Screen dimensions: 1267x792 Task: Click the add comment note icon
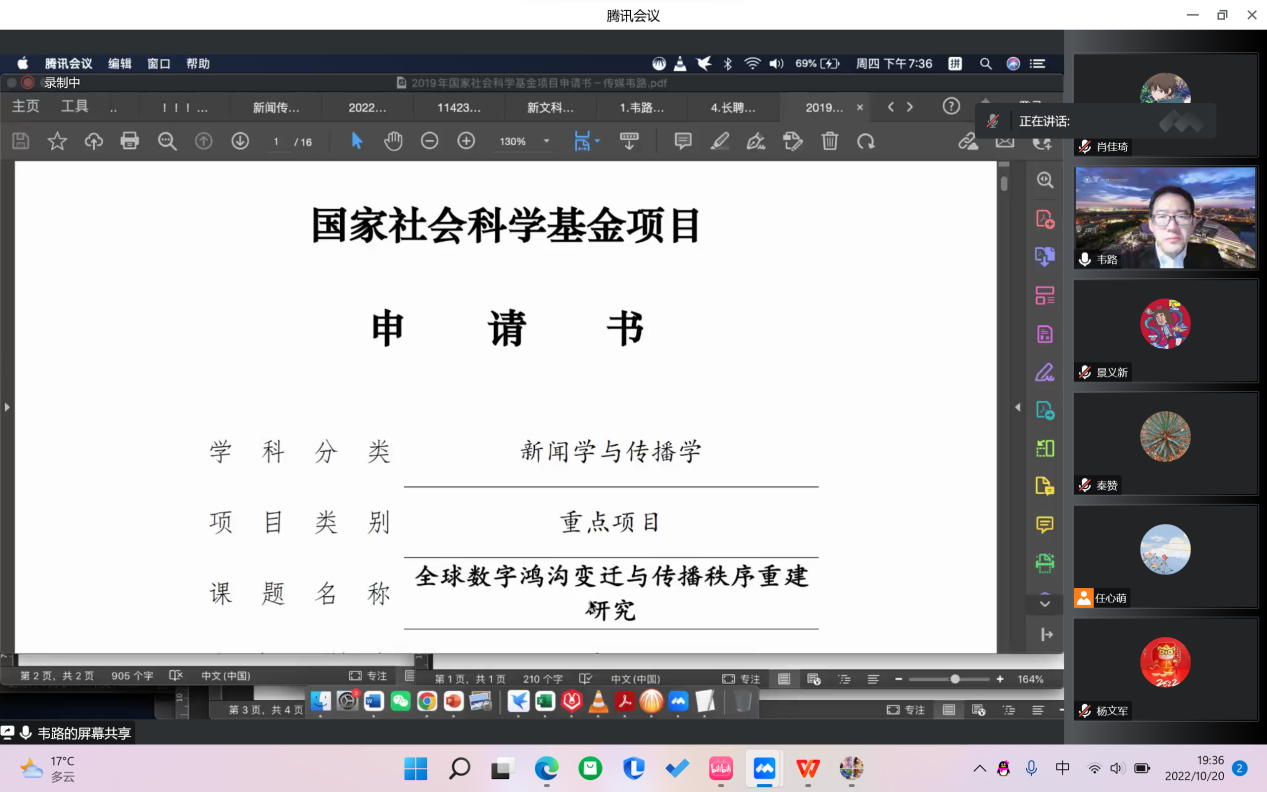(x=683, y=141)
